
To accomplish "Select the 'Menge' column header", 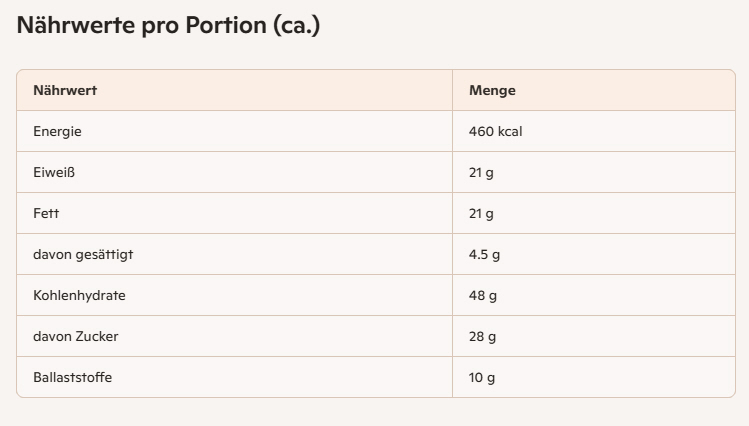I will point(492,91).
